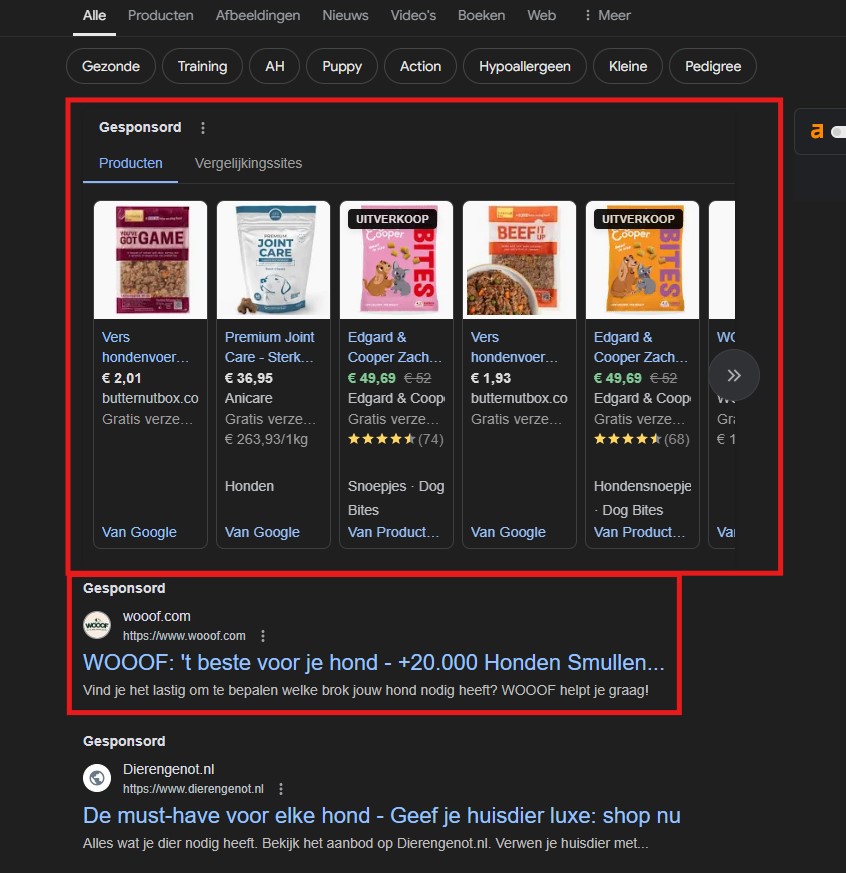The height and width of the screenshot is (873, 846).
Task: Choose the Pedigree filter chip
Action: click(x=713, y=66)
